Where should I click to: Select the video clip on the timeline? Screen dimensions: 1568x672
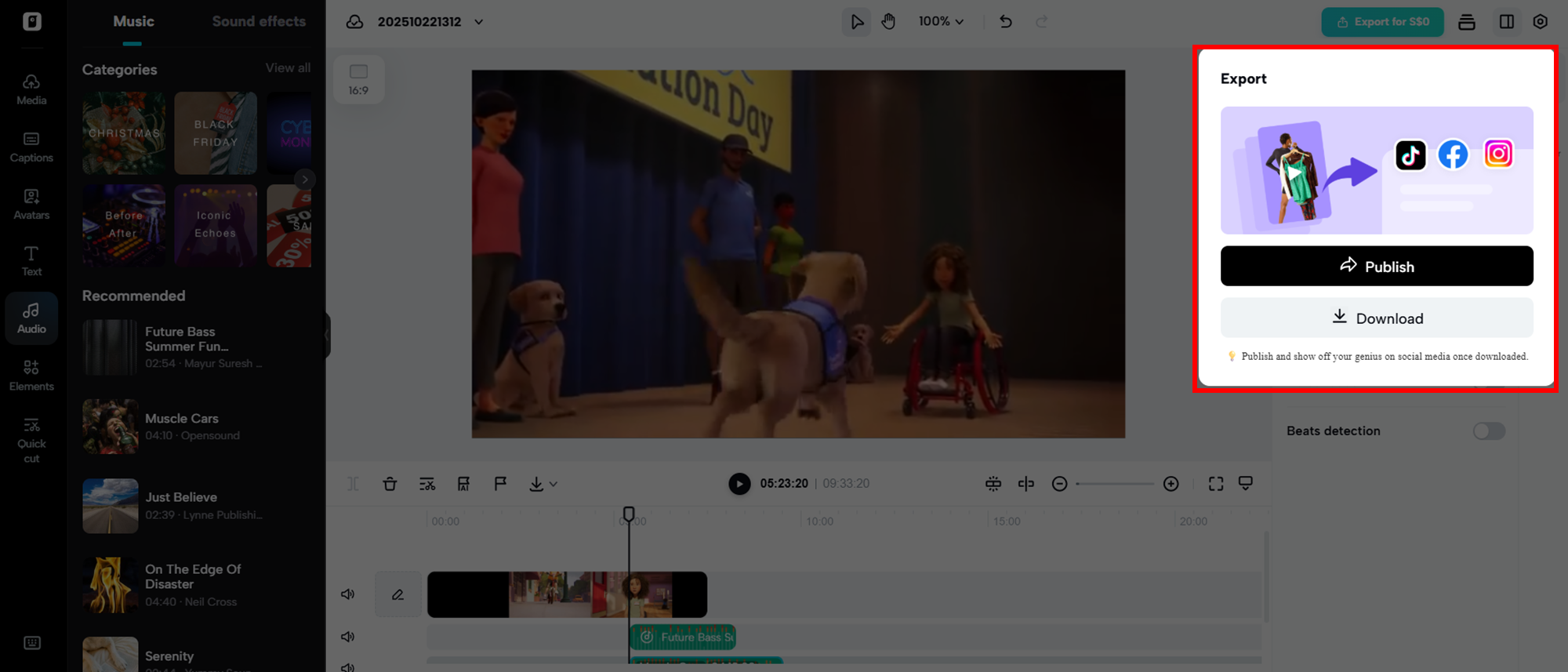click(x=567, y=594)
